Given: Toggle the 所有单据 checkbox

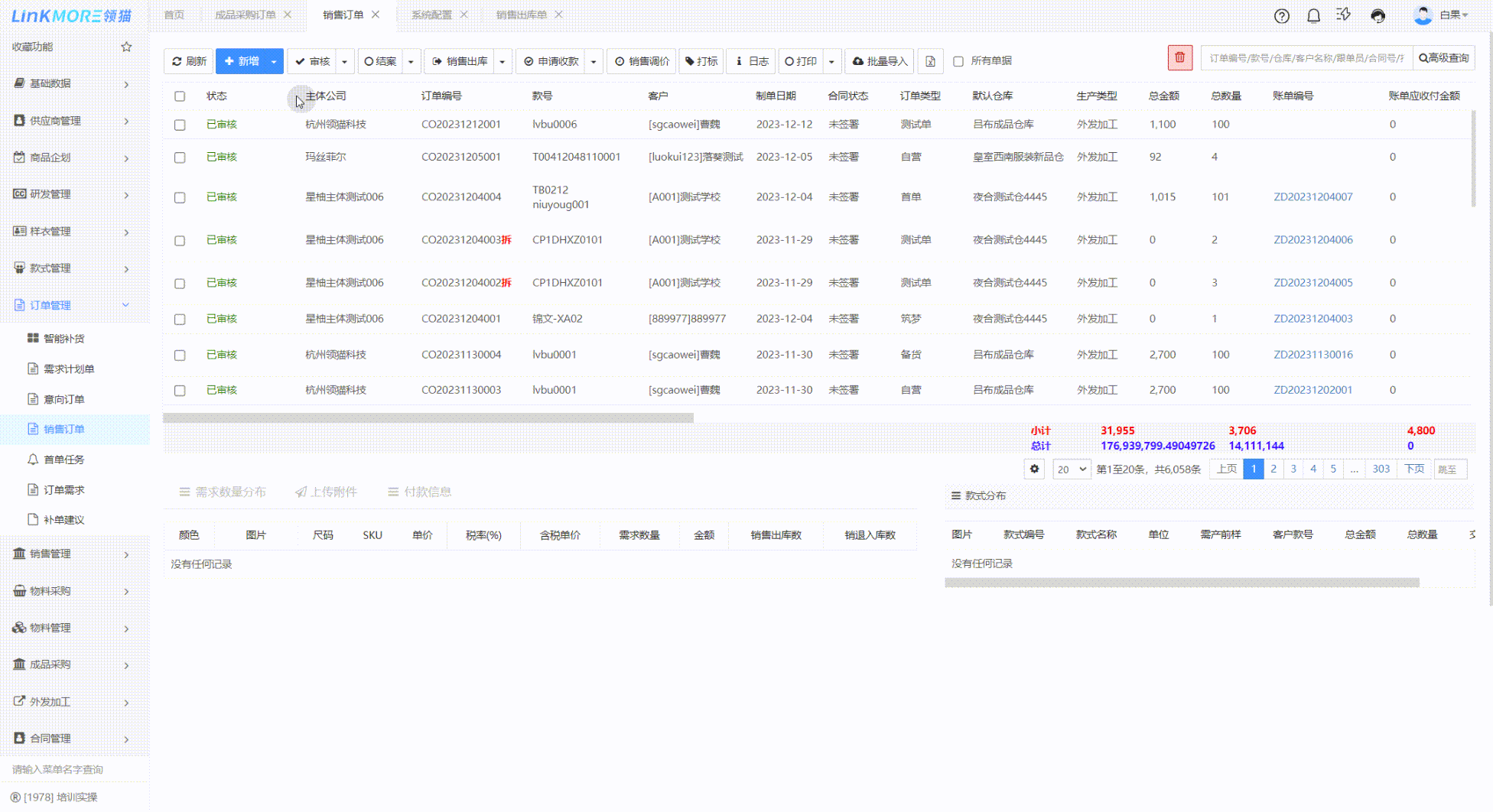Looking at the screenshot, I should pos(958,61).
